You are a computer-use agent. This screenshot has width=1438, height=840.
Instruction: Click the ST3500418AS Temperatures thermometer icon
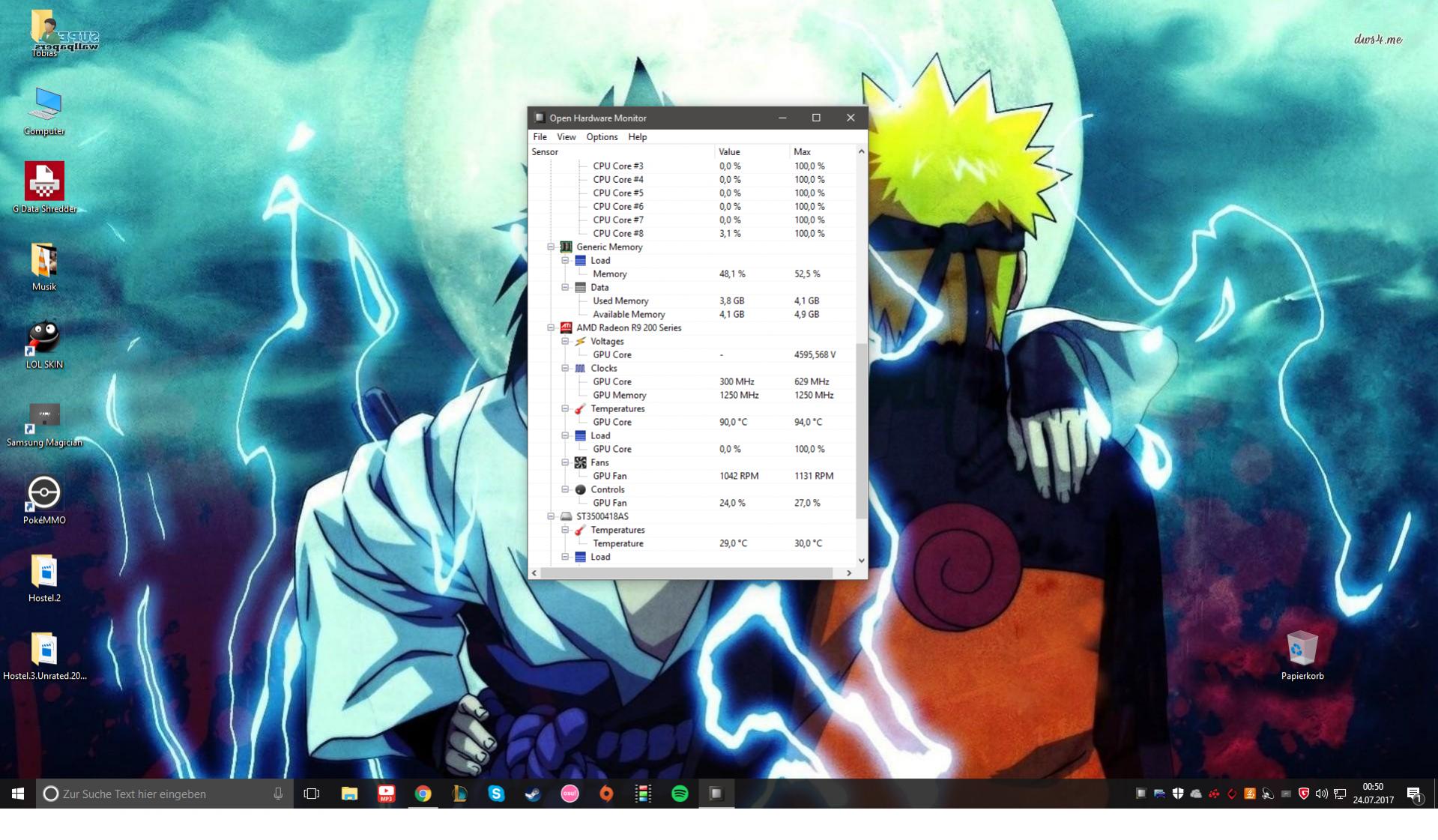pyautogui.click(x=580, y=530)
